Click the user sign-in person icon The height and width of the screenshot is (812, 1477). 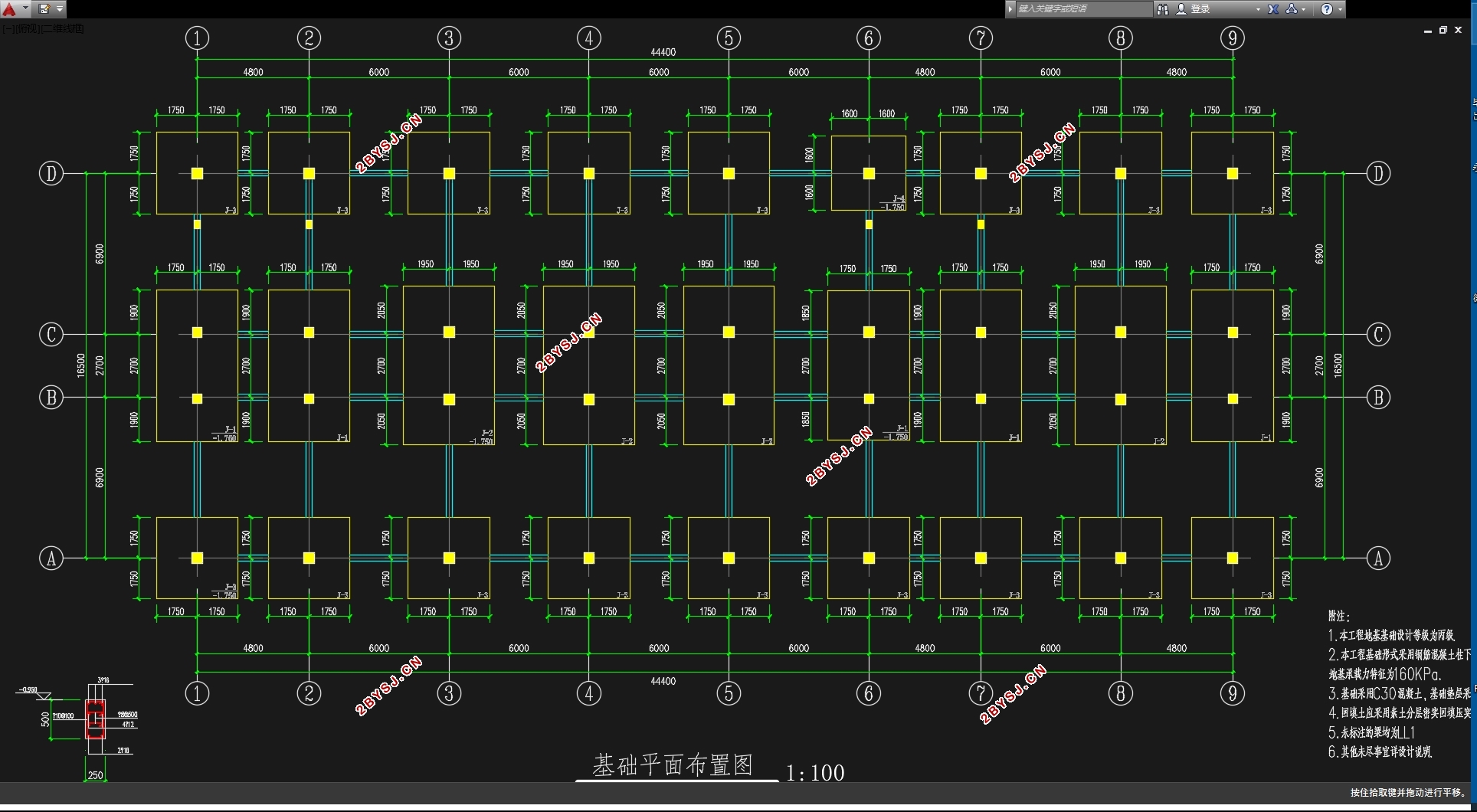pyautogui.click(x=1181, y=9)
